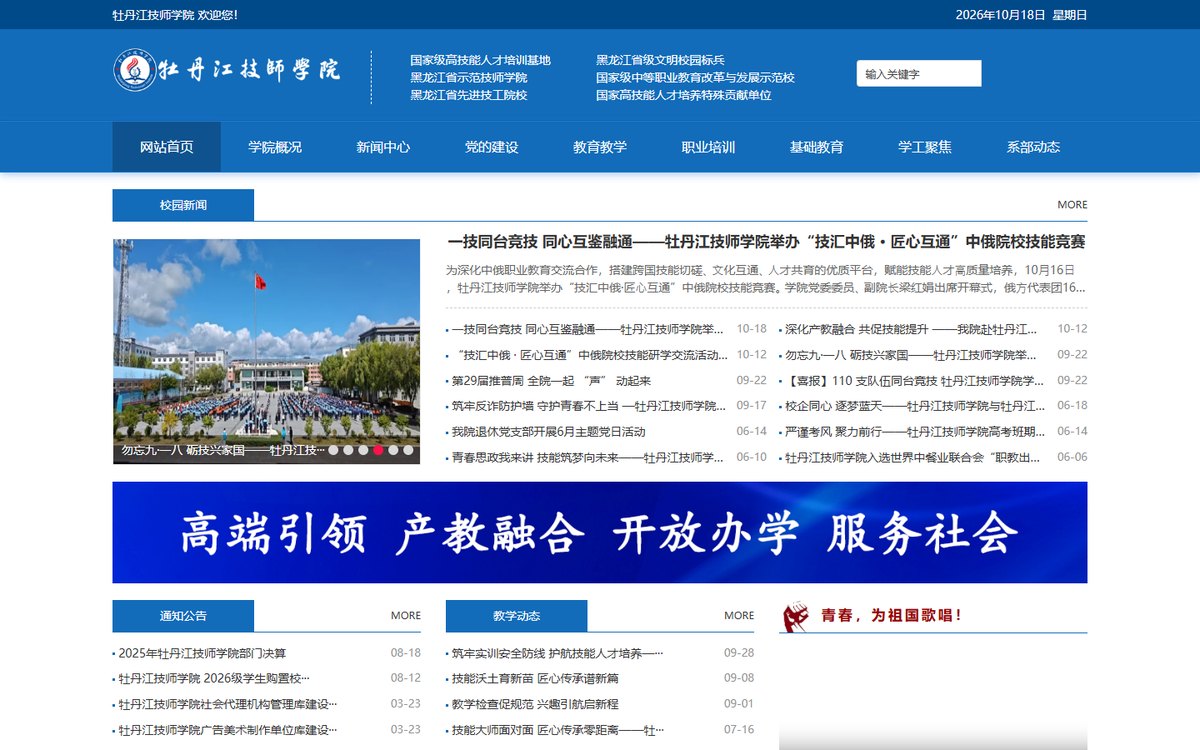
Task: Open article 技能沃土育新苗 匠心传承谱新篇
Action: pyautogui.click(x=534, y=679)
